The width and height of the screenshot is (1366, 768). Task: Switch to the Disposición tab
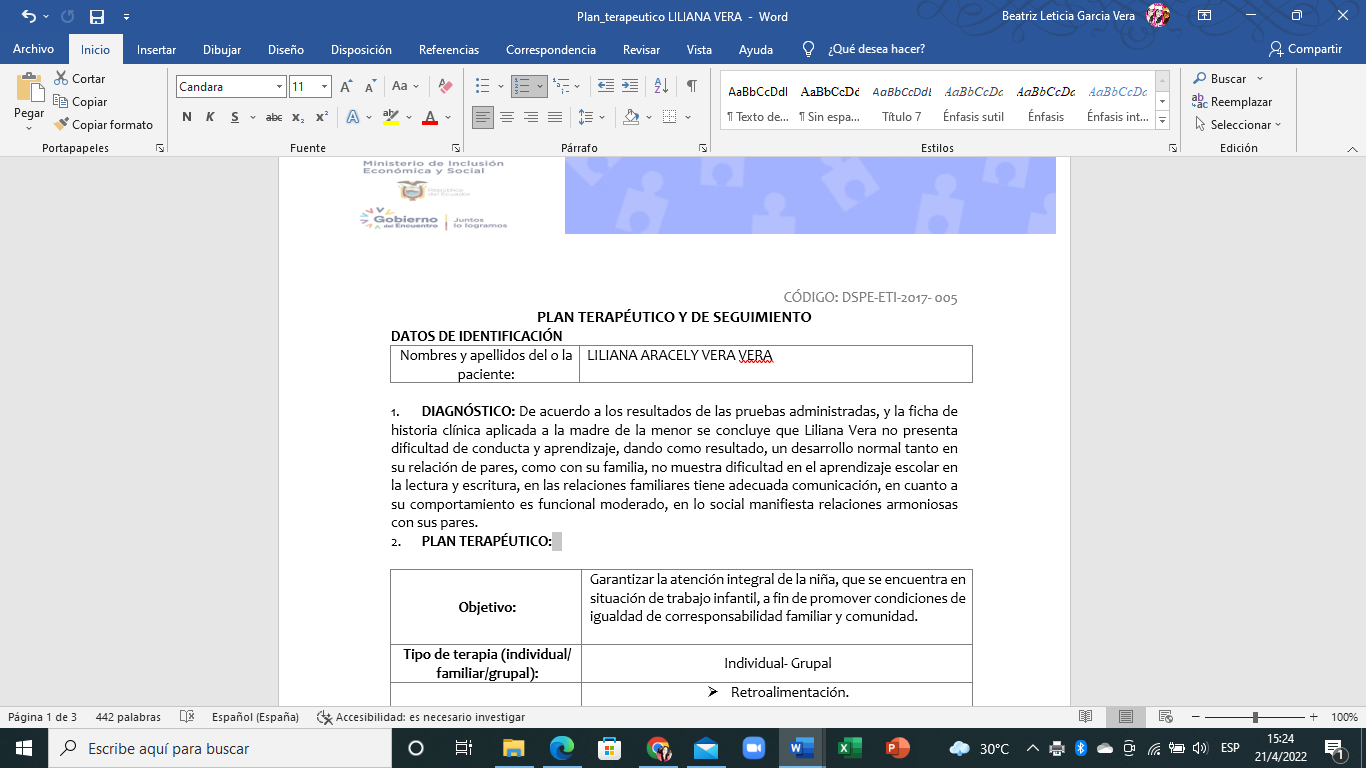coord(361,49)
